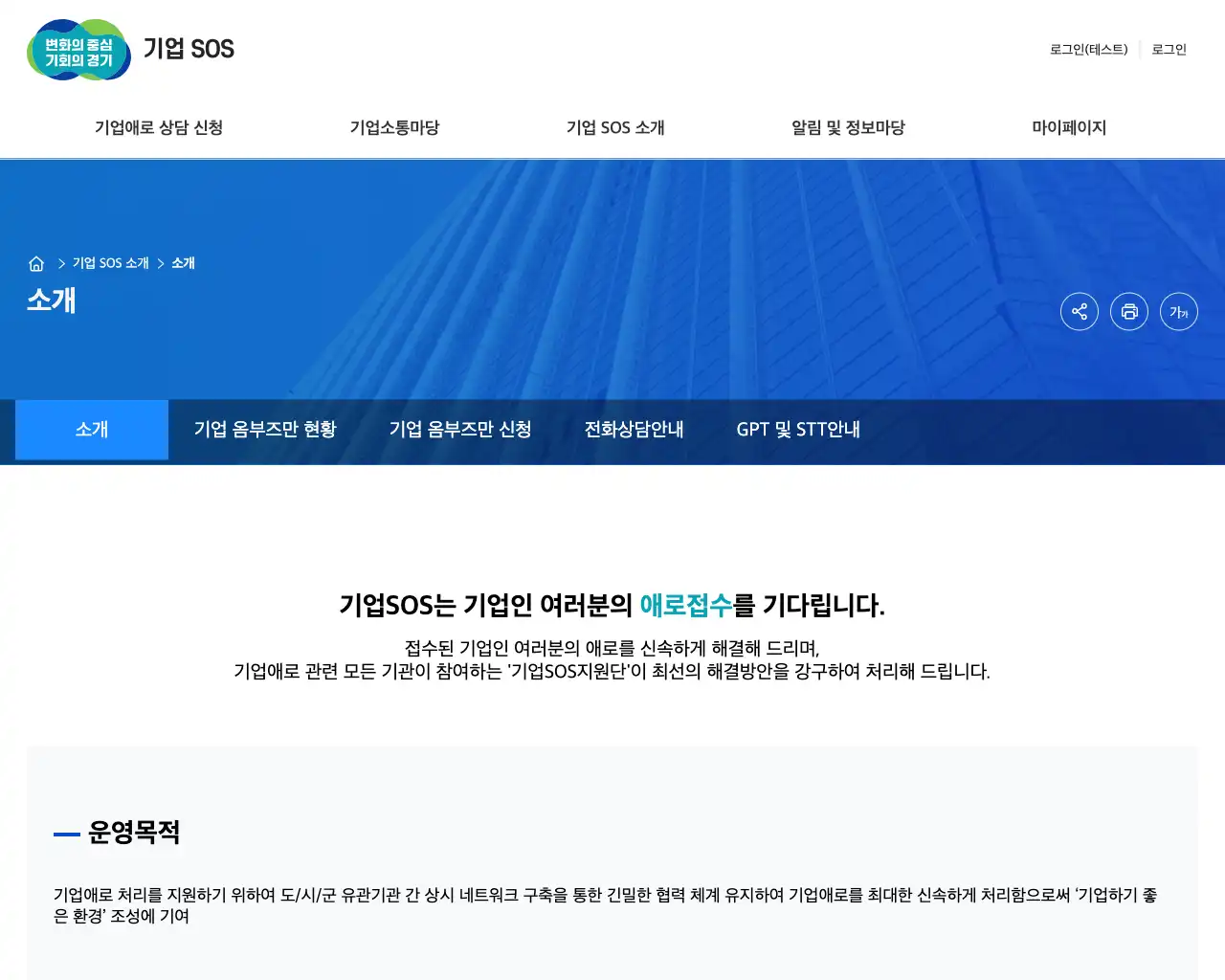Image resolution: width=1225 pixels, height=980 pixels.
Task: Open the 기업 옴부즈만 신청 tab
Action: tap(460, 430)
